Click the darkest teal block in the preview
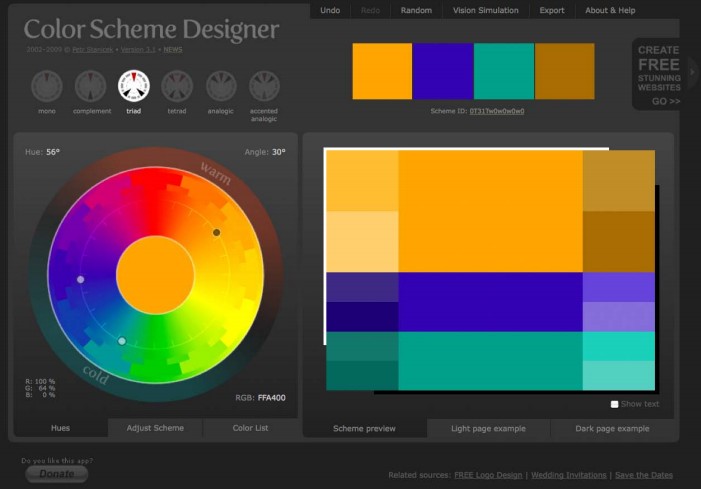 tap(362, 375)
